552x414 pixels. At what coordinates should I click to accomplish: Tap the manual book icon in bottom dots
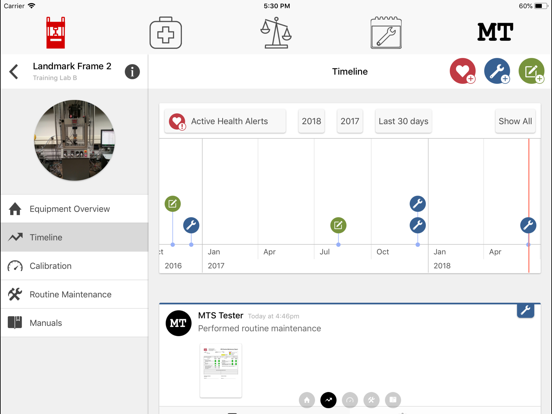(x=393, y=400)
